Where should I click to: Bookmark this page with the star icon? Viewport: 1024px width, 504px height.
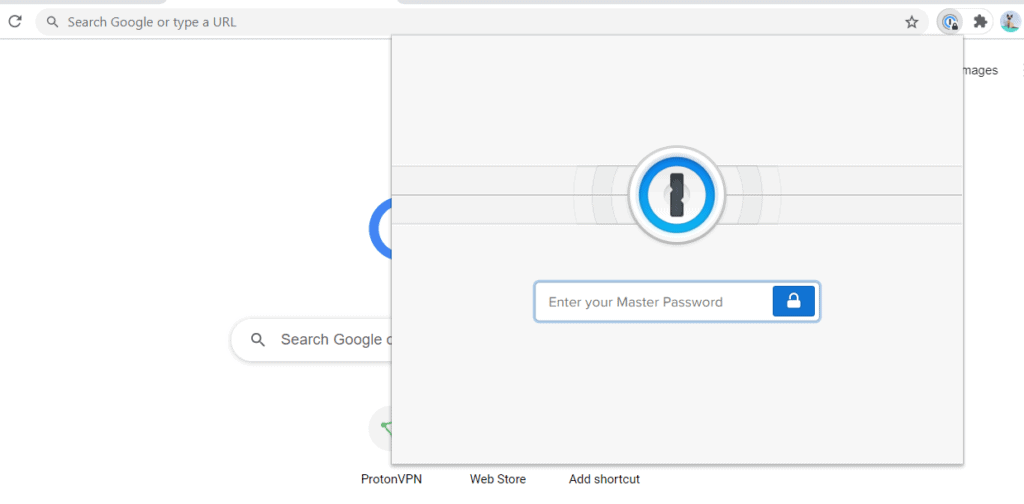[911, 22]
